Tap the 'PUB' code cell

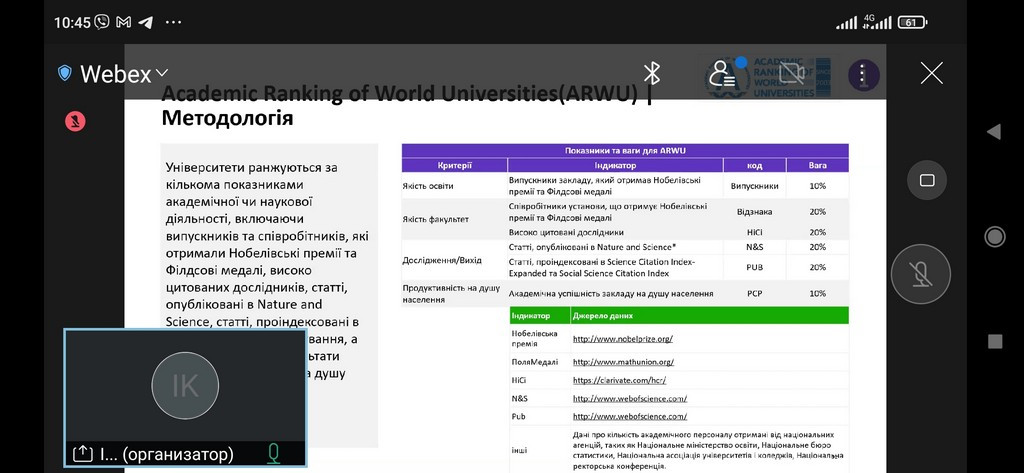tap(754, 267)
